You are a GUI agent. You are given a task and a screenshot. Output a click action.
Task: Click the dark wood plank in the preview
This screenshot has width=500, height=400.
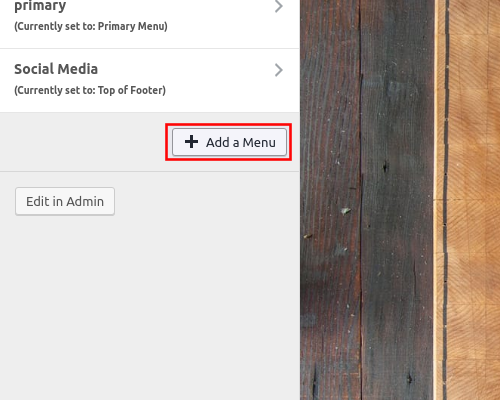[367, 200]
